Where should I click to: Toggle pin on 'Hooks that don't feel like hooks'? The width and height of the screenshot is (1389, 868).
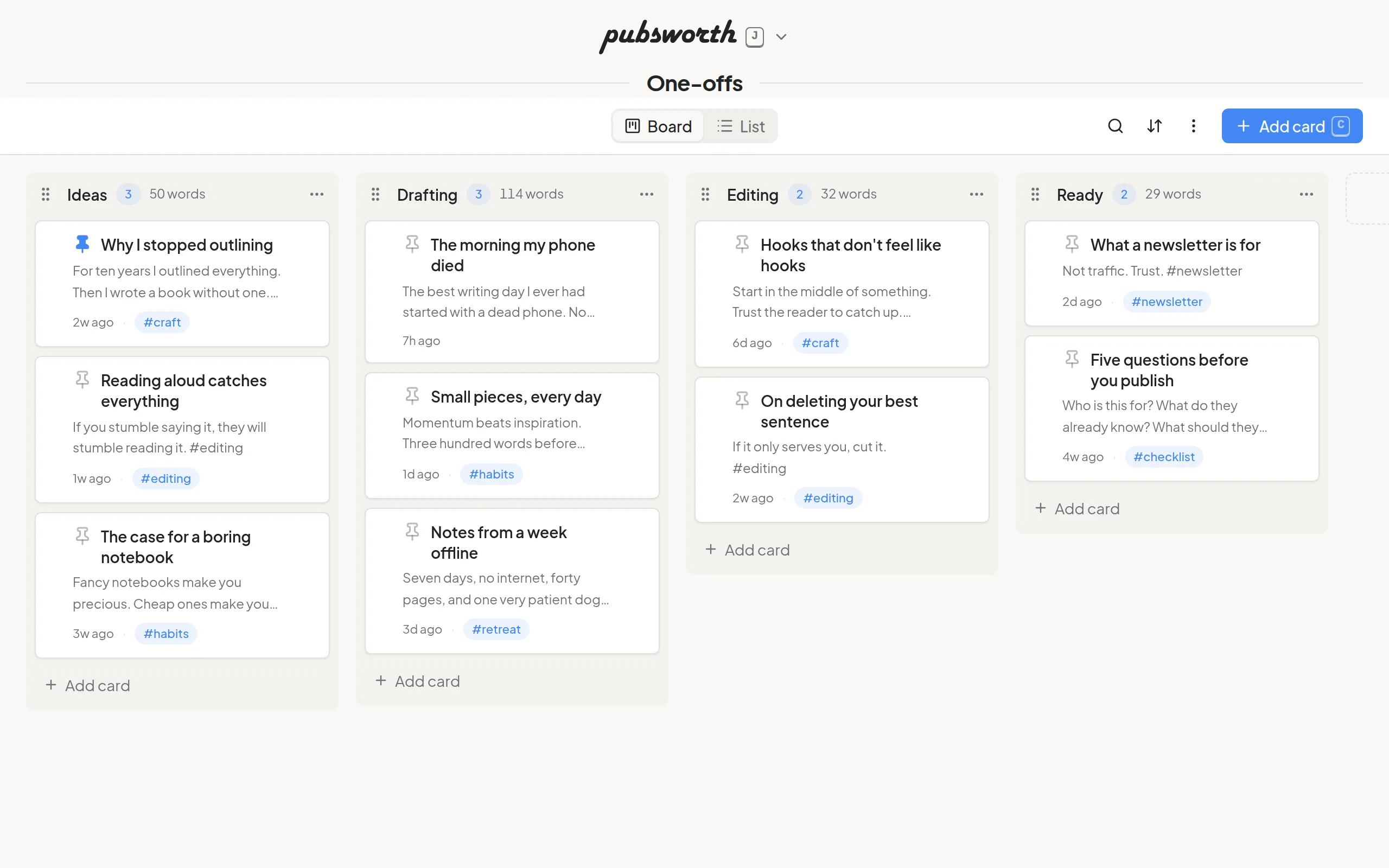tap(742, 244)
